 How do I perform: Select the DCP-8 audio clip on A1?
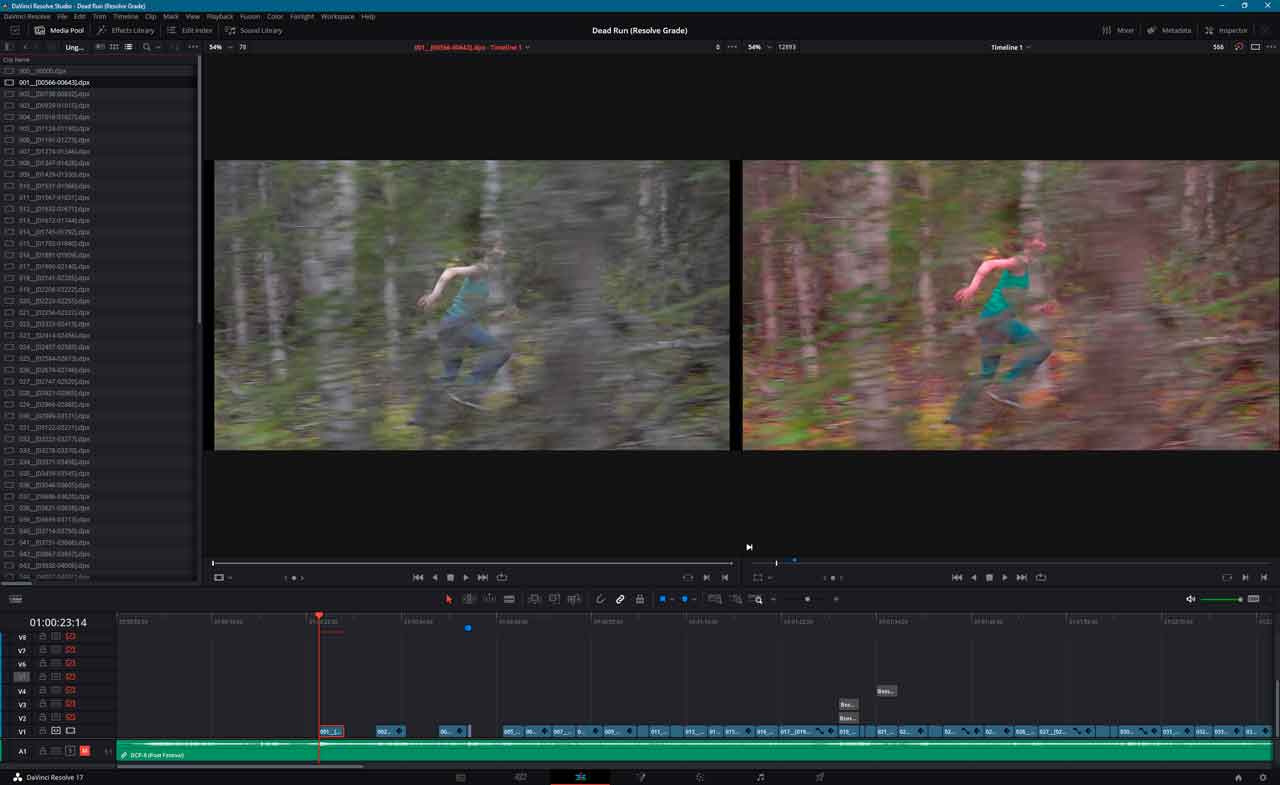(694, 750)
